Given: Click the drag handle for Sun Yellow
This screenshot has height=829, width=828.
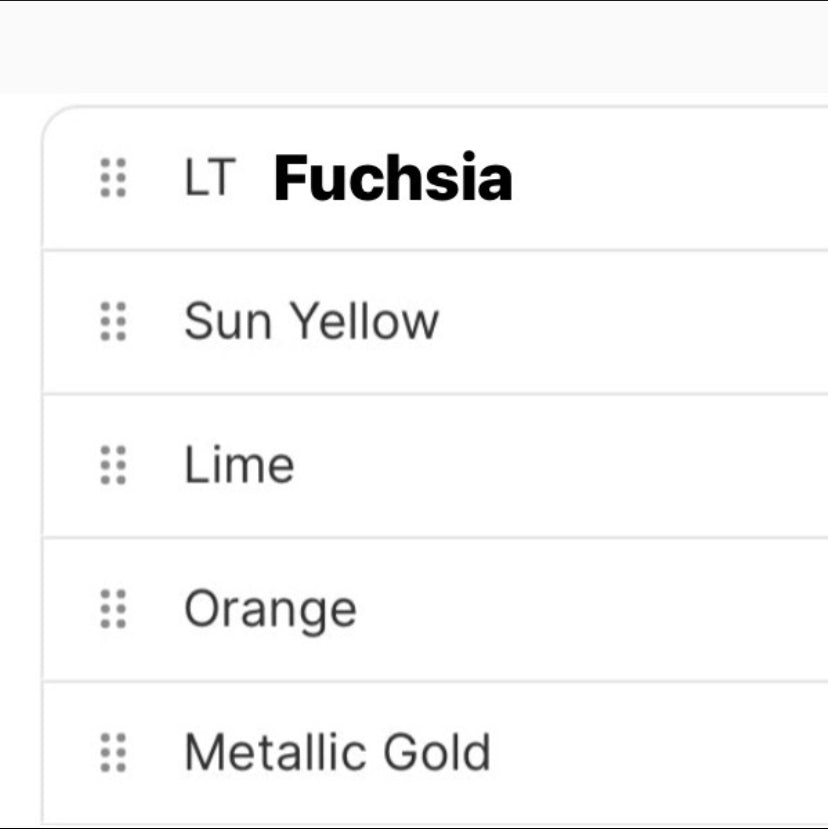Looking at the screenshot, I should [x=114, y=322].
